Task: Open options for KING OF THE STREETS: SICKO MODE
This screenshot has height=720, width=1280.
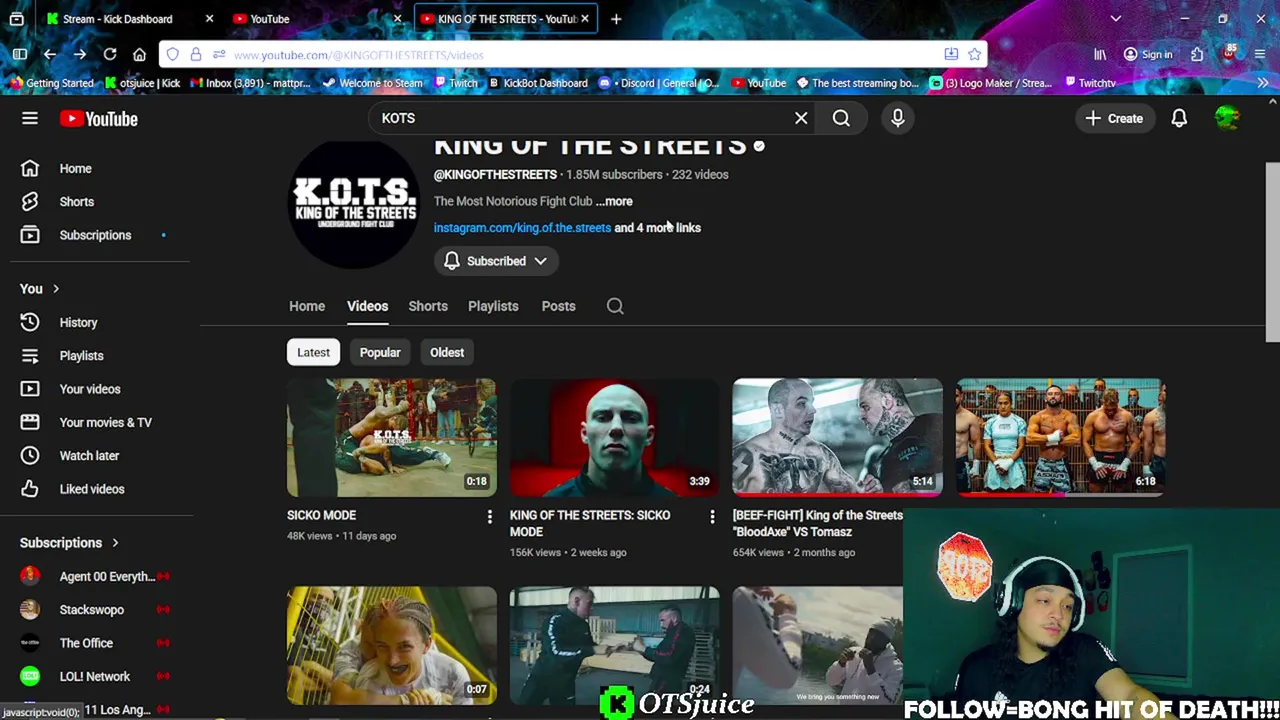Action: click(x=712, y=516)
